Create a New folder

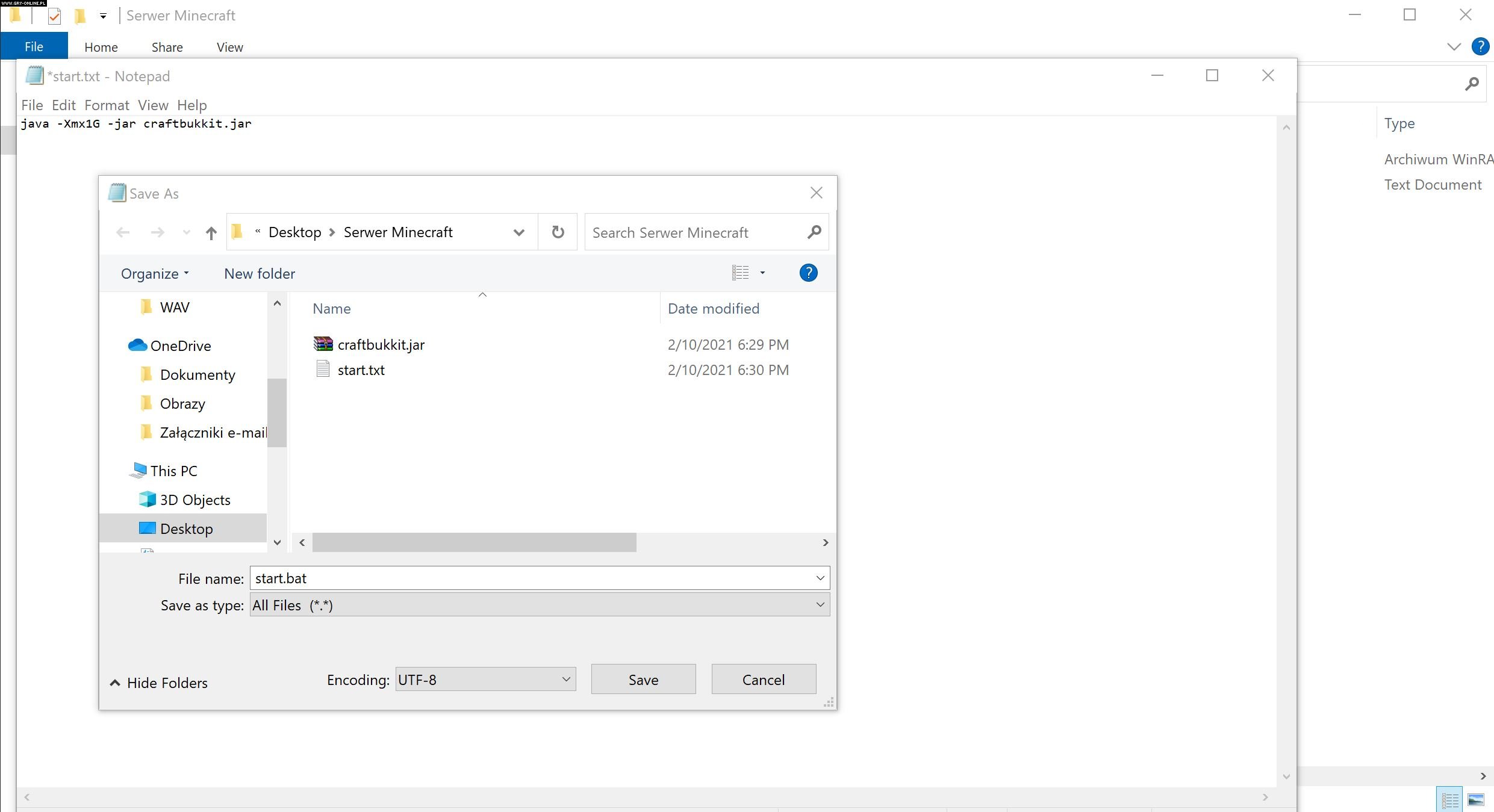coord(260,274)
